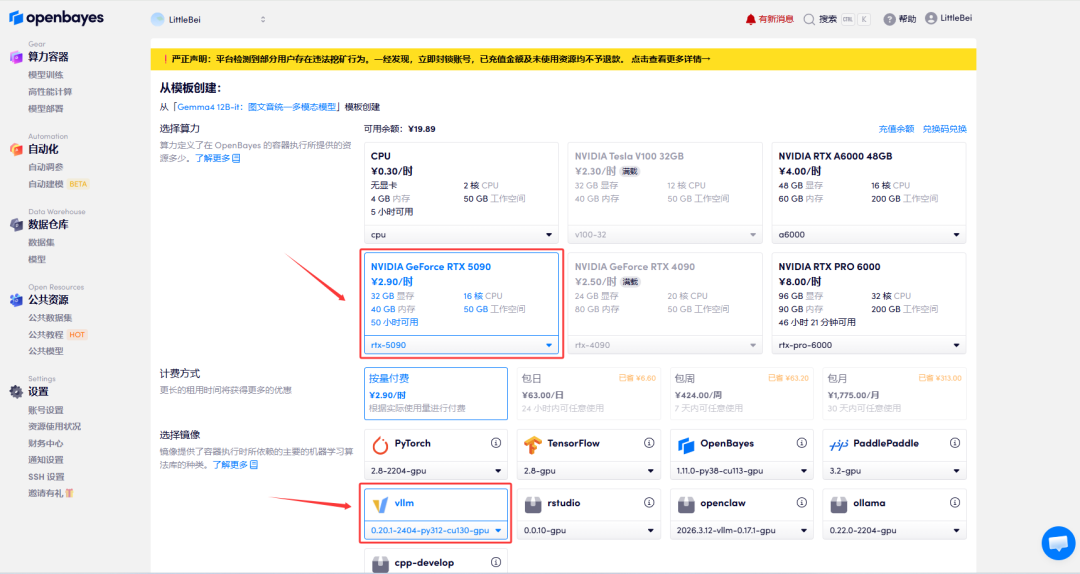
Task: Select NVIDIA GeForce RTX 4090 compute
Action: (x=665, y=303)
